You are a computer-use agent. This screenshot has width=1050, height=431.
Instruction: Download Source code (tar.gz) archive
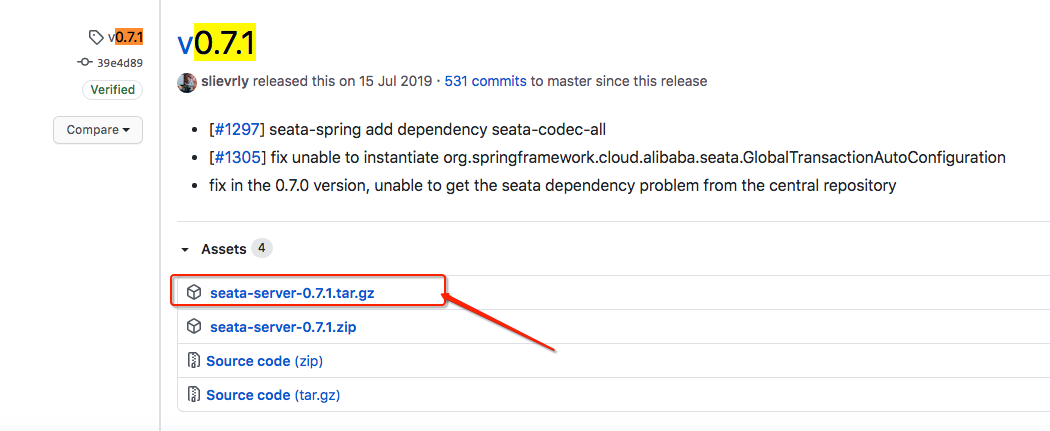point(273,395)
